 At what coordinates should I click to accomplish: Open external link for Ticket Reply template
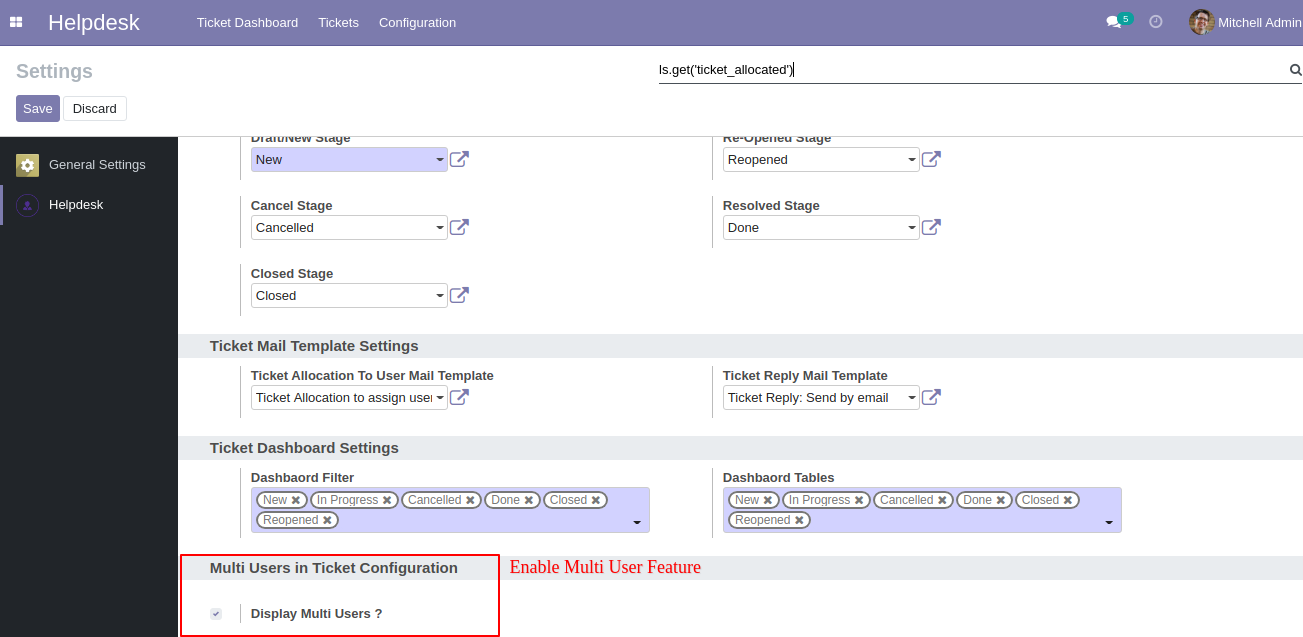(x=931, y=397)
